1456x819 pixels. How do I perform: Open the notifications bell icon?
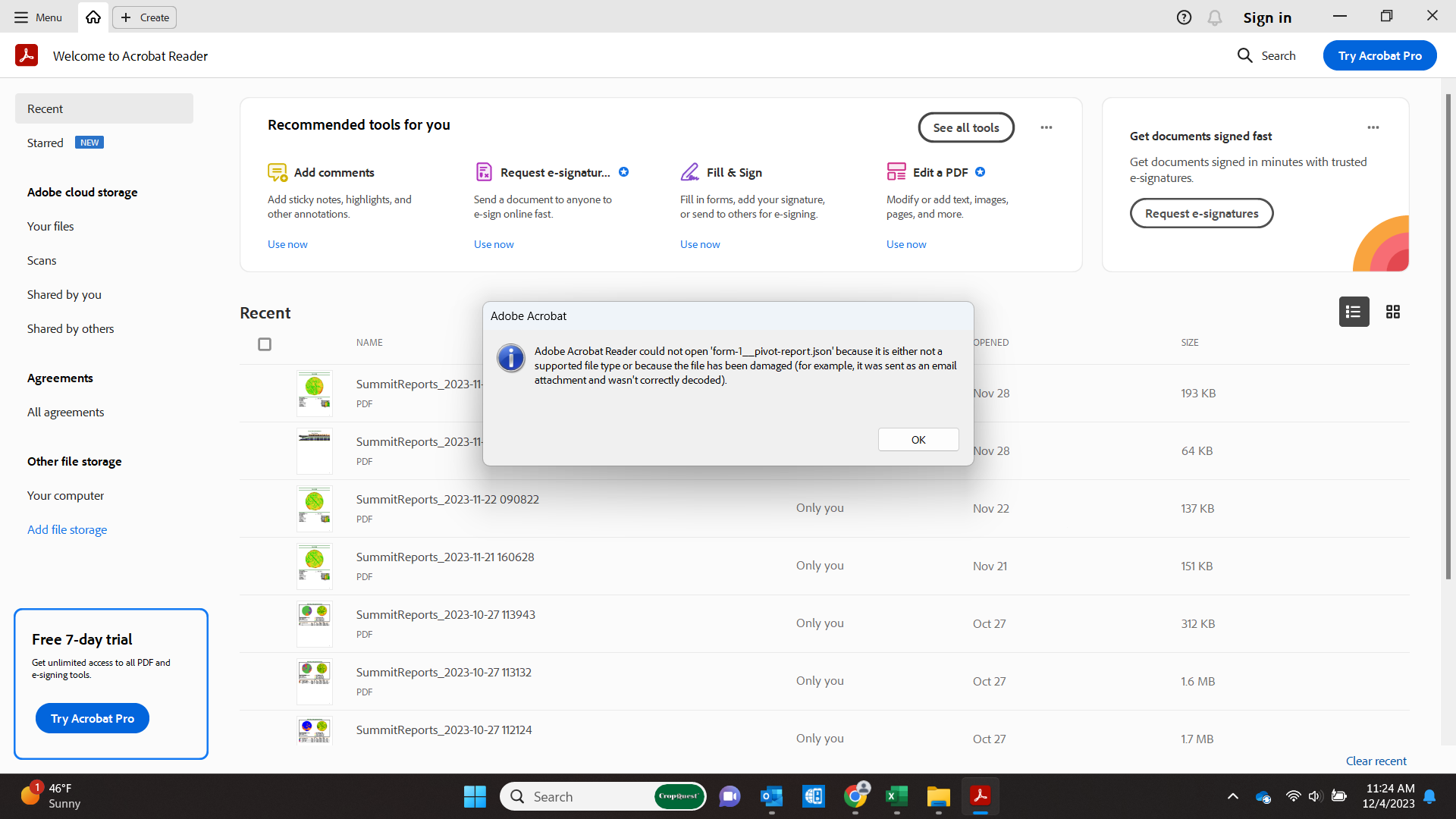point(1215,17)
